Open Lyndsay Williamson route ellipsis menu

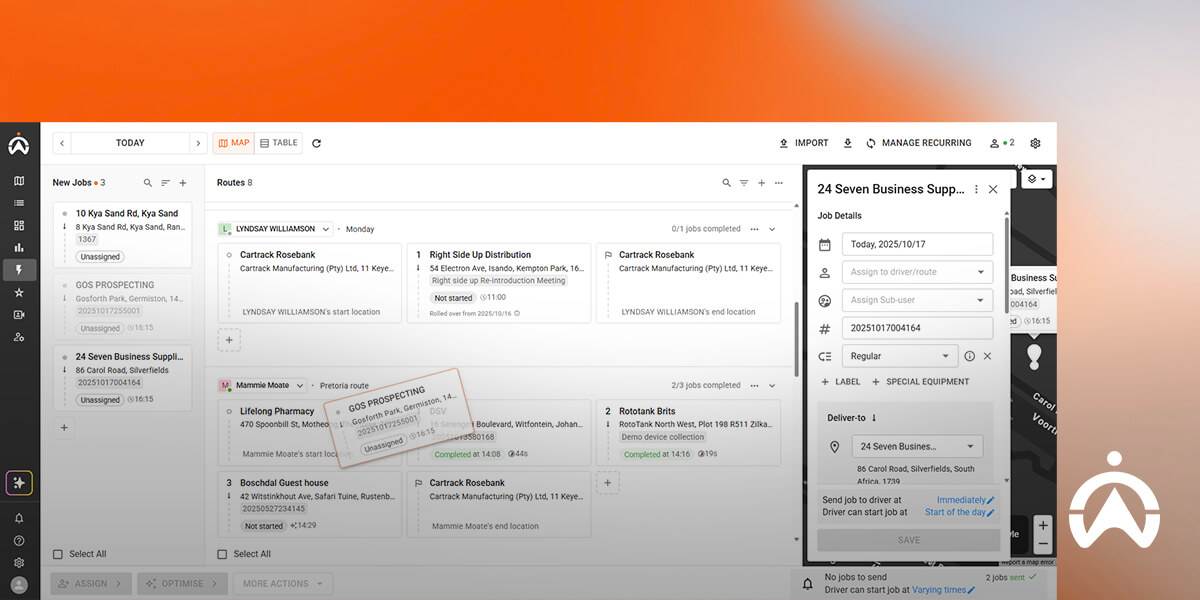(754, 229)
